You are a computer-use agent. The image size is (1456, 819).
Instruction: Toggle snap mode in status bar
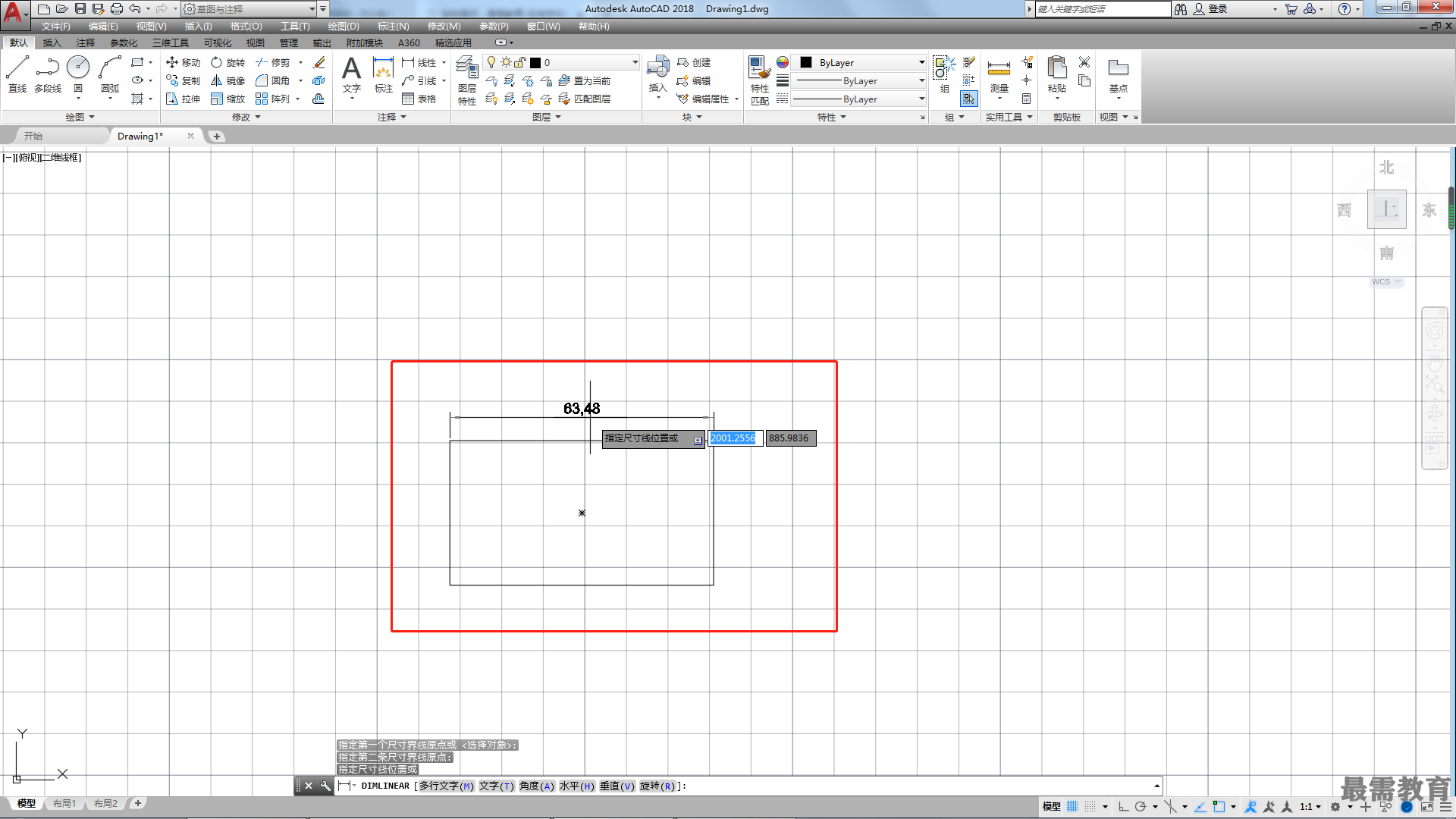[1090, 806]
